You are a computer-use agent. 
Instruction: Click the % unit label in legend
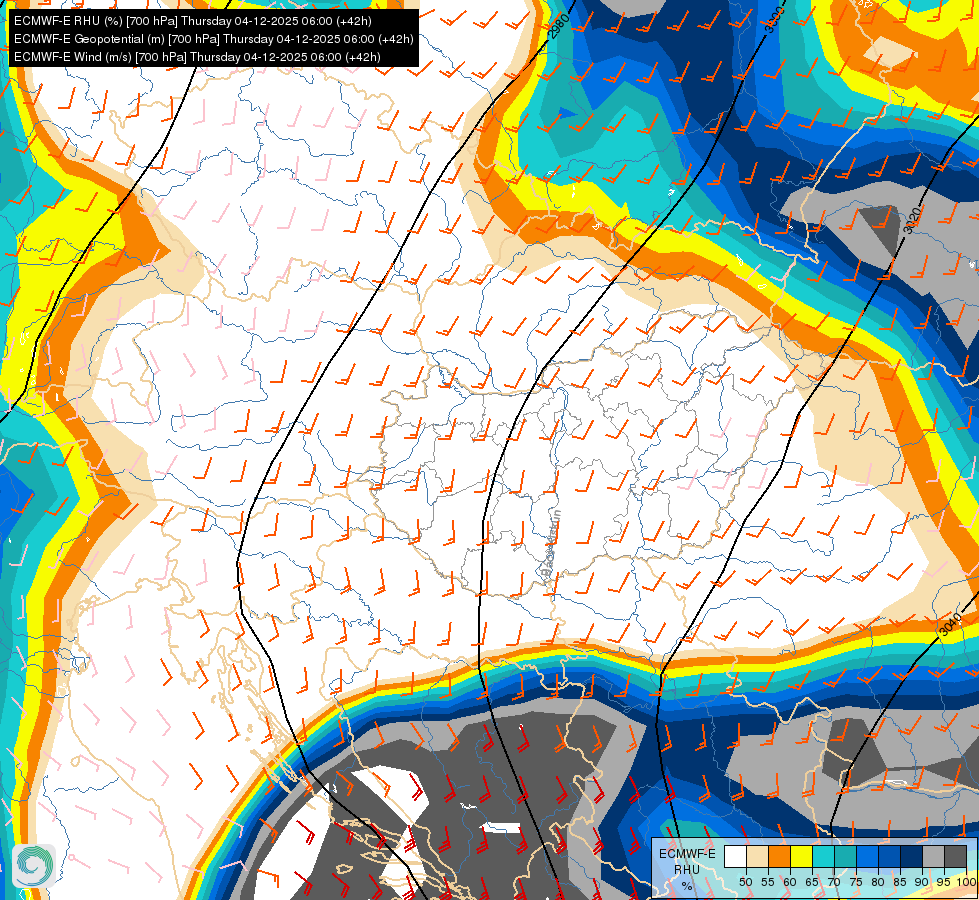click(687, 886)
